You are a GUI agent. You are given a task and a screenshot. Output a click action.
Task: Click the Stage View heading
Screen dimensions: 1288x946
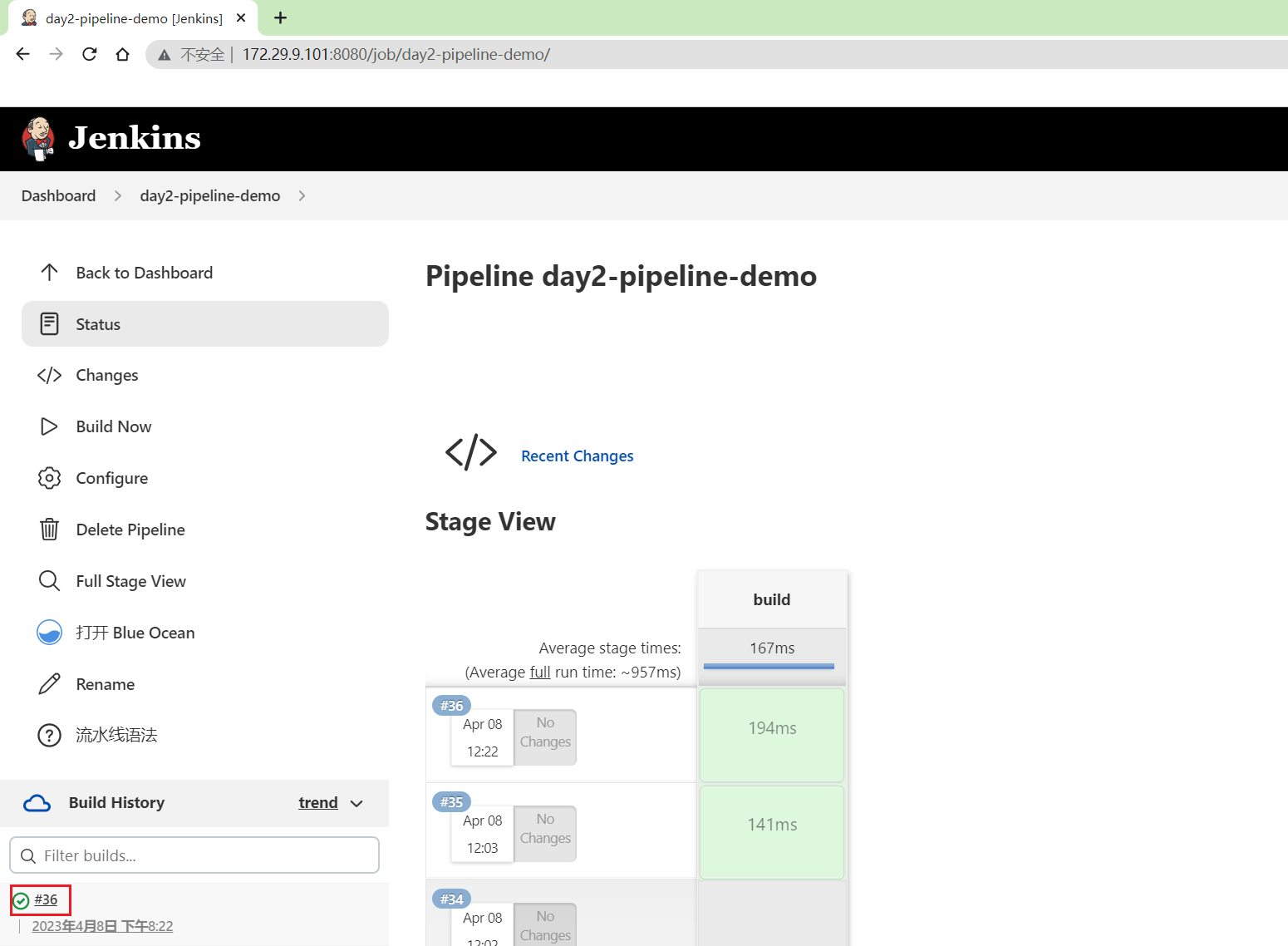pyautogui.click(x=490, y=521)
